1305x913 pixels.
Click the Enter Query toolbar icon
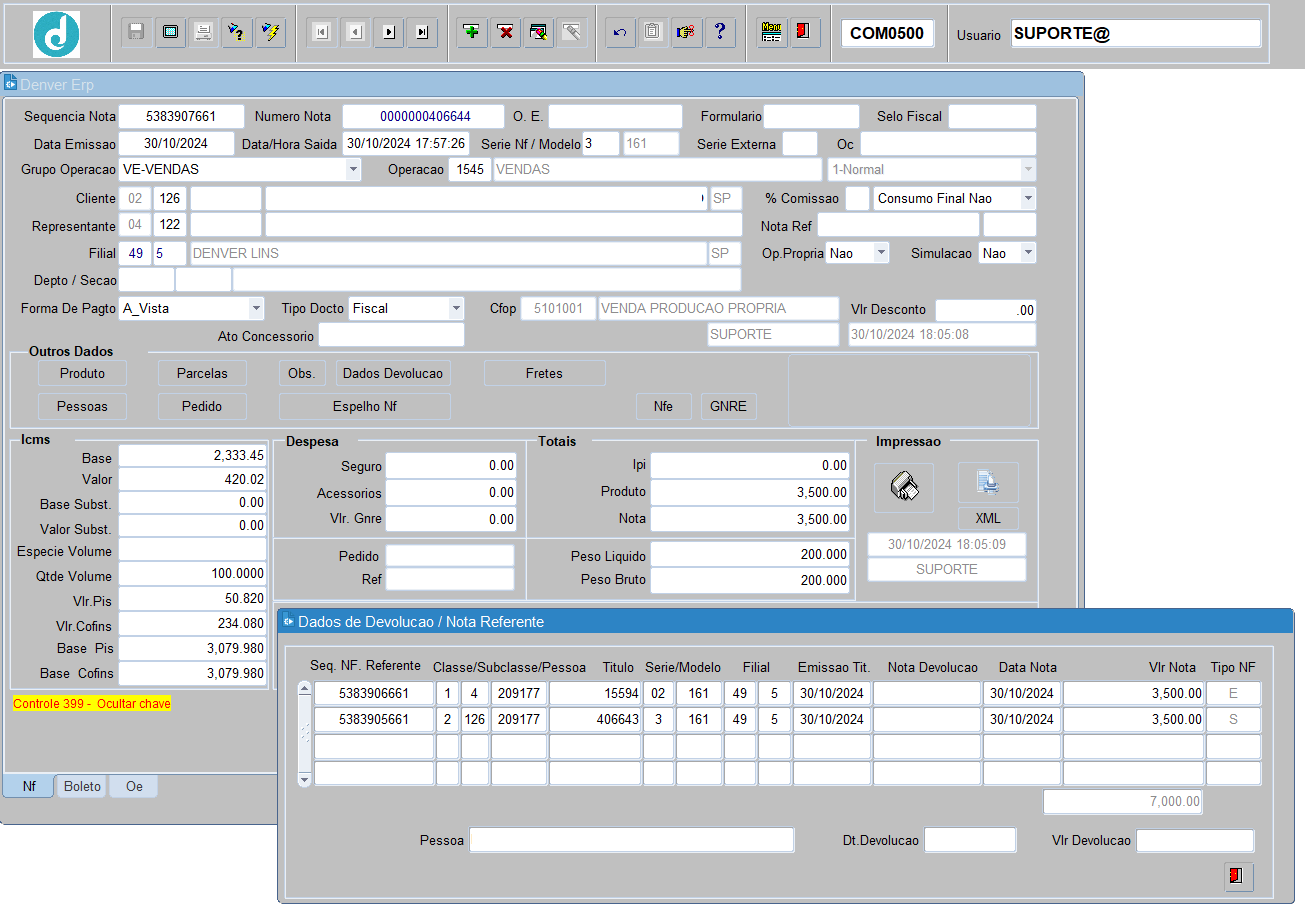tap(237, 32)
